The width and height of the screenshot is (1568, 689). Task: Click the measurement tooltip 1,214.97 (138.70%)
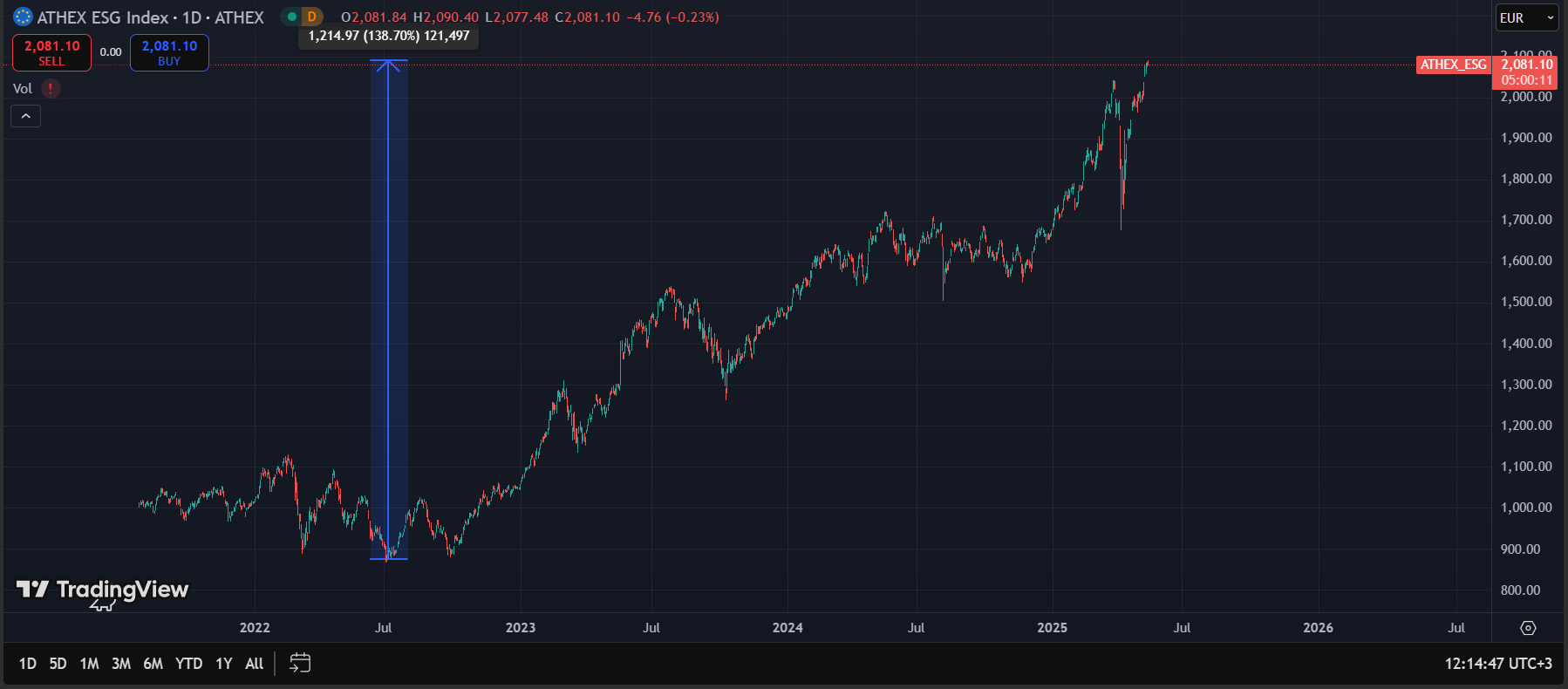point(389,36)
